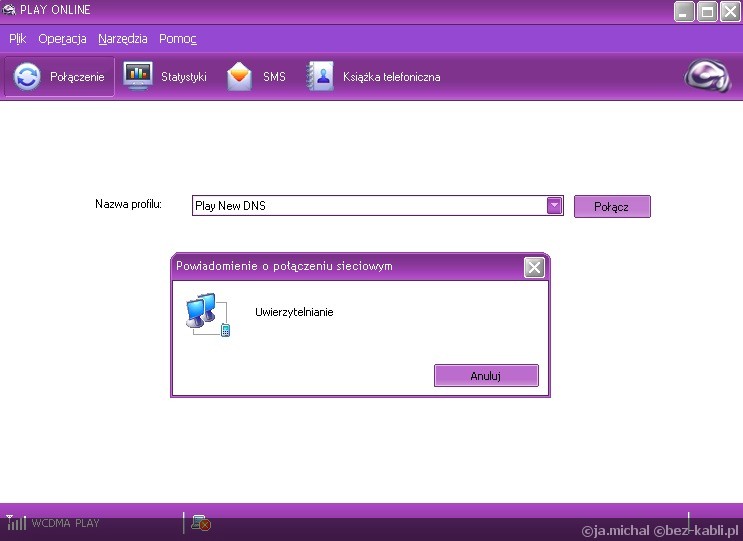
Task: Switch to the Połączenie tab label
Action: tap(77, 77)
